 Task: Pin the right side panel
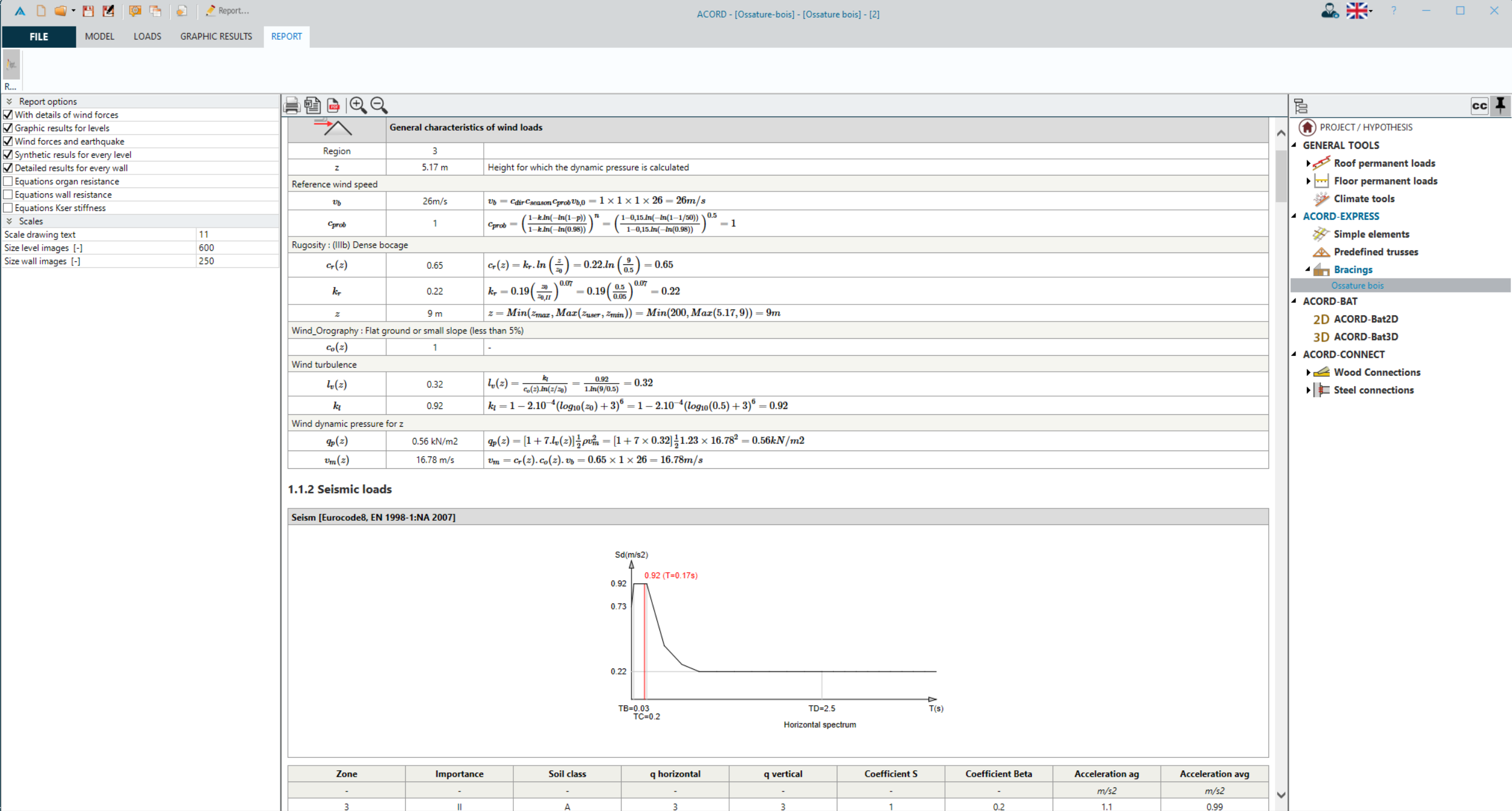(1500, 106)
